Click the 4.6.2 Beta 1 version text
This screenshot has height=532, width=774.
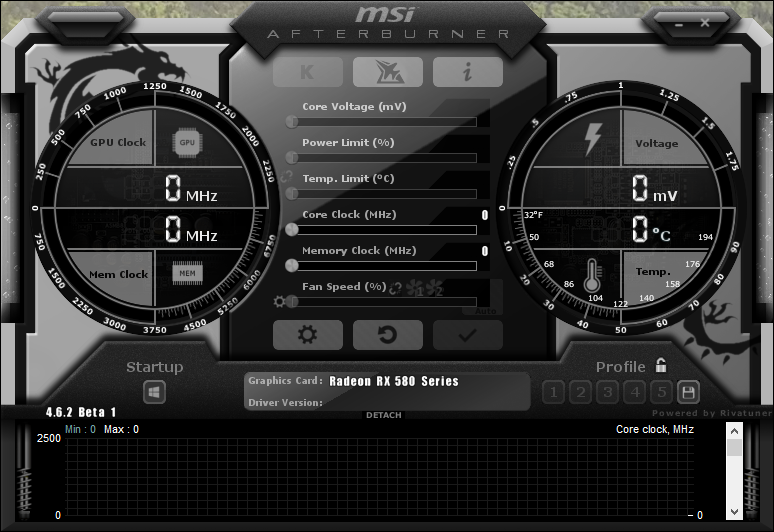(x=81, y=412)
